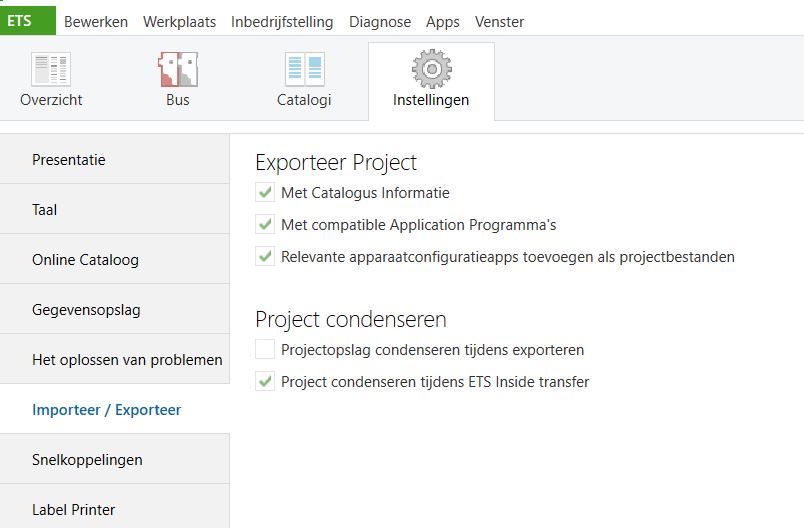Click the Bus icon

coord(177,69)
